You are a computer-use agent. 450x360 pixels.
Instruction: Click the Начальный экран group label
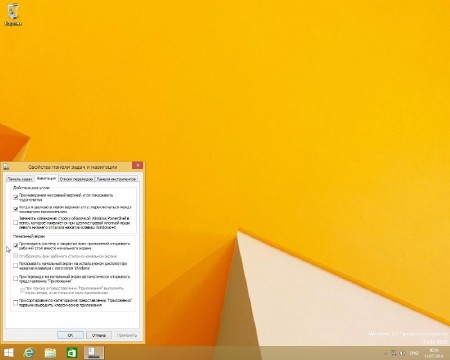29,236
